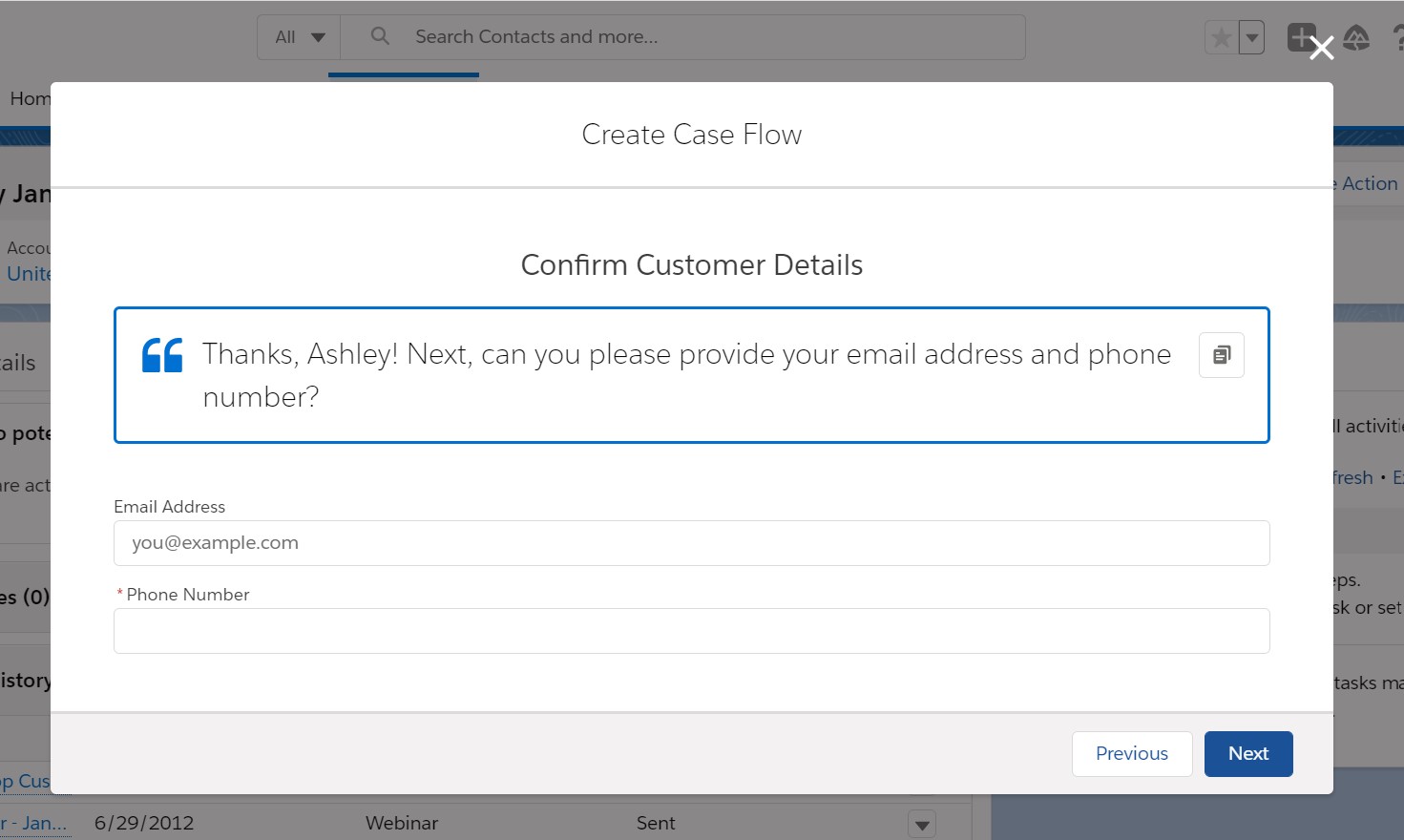1404x840 pixels.
Task: Expand the Webinar row actions dropdown
Action: [922, 824]
